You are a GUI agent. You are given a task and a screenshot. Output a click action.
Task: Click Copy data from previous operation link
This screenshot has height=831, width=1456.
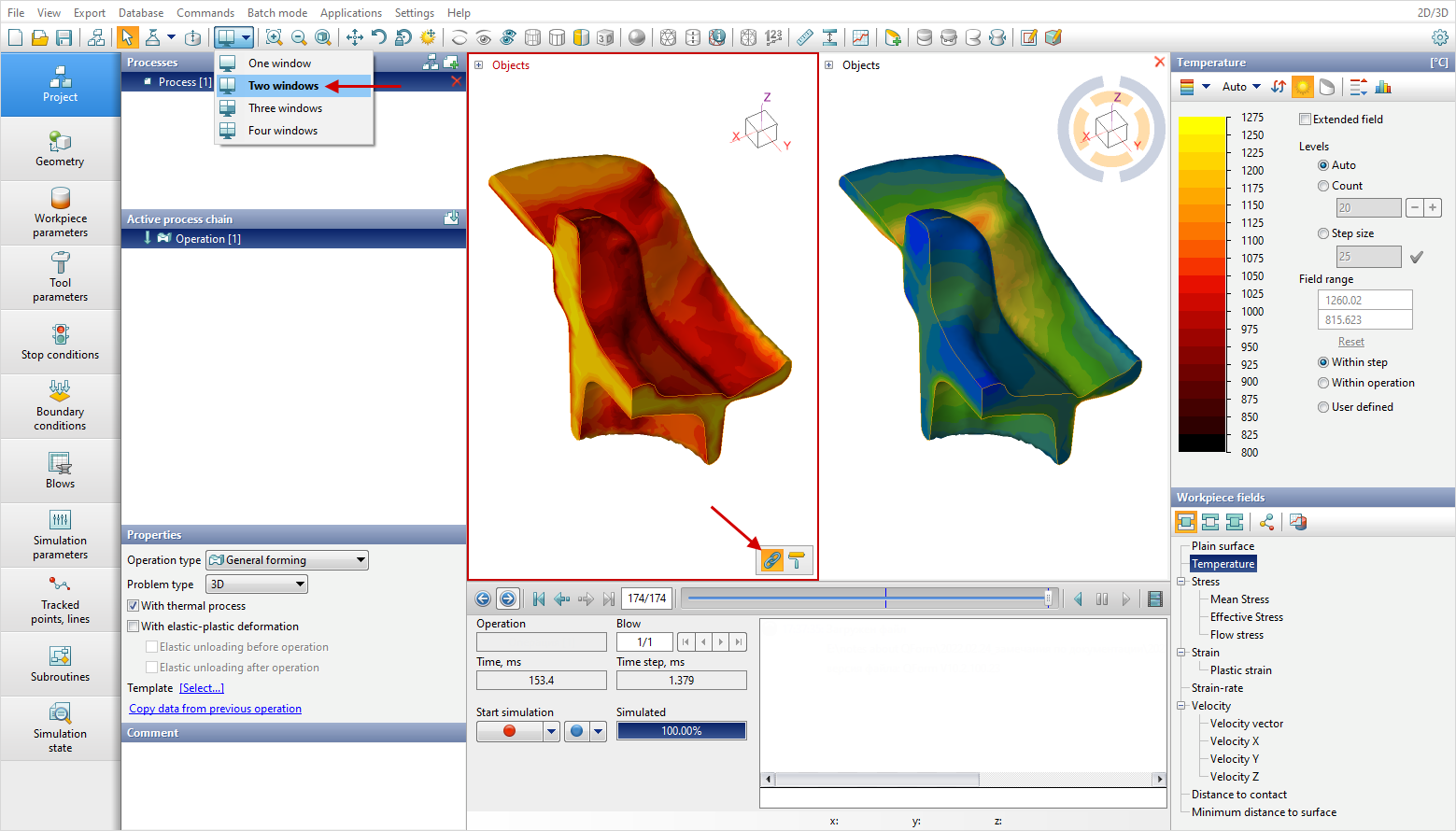215,709
